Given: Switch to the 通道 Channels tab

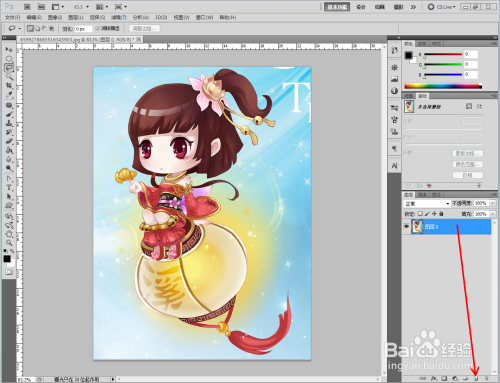Looking at the screenshot, I should (x=422, y=195).
